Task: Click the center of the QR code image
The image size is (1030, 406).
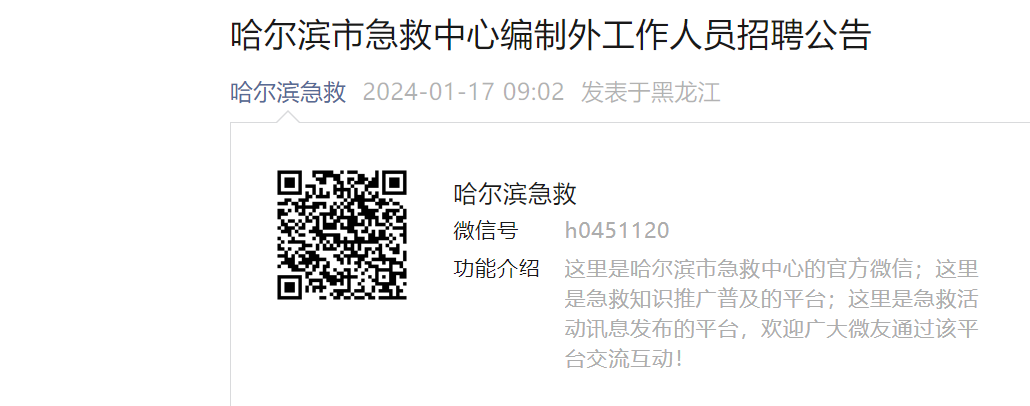Action: 342,235
